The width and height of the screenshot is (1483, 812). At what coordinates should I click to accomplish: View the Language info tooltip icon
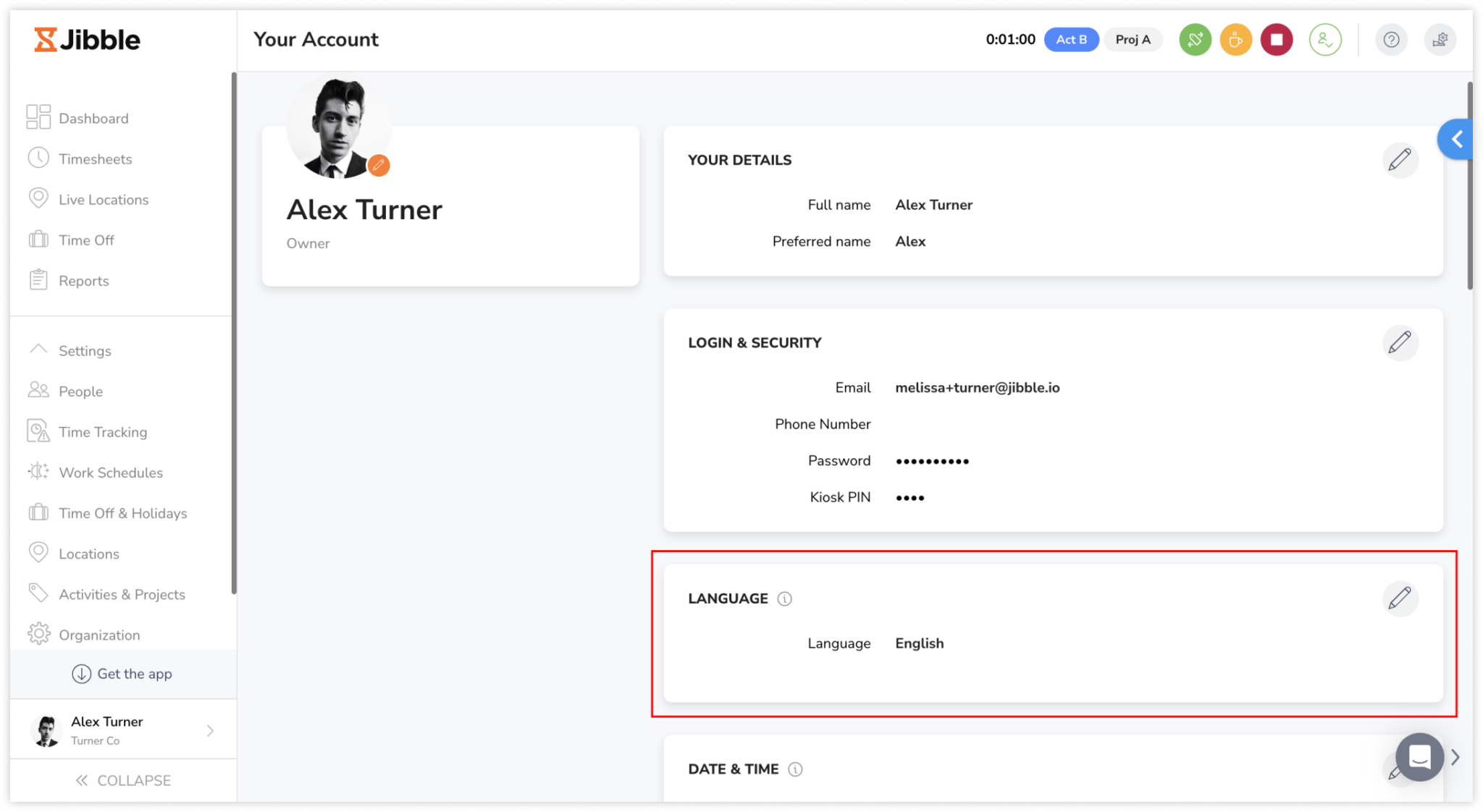click(x=785, y=599)
